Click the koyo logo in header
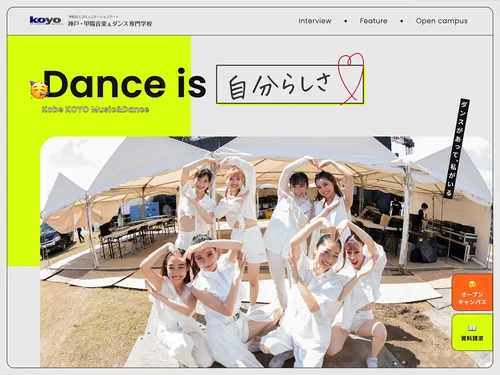Image resolution: width=500 pixels, height=375 pixels. 45,20
